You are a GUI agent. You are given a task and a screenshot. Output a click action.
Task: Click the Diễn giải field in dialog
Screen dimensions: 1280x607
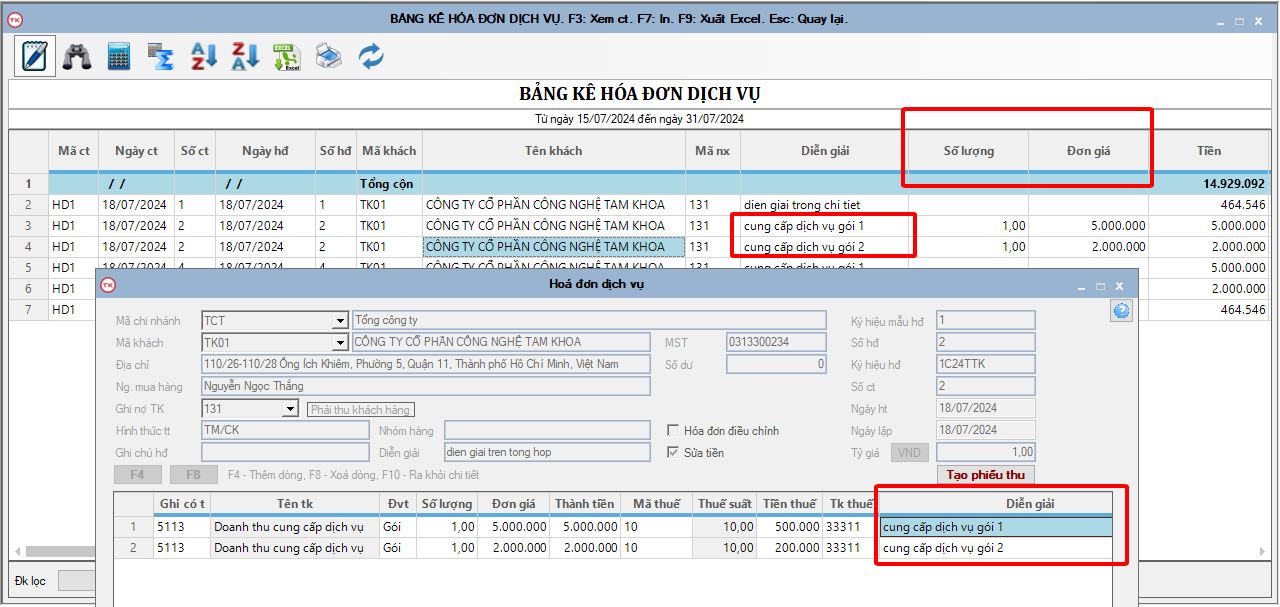coord(546,452)
